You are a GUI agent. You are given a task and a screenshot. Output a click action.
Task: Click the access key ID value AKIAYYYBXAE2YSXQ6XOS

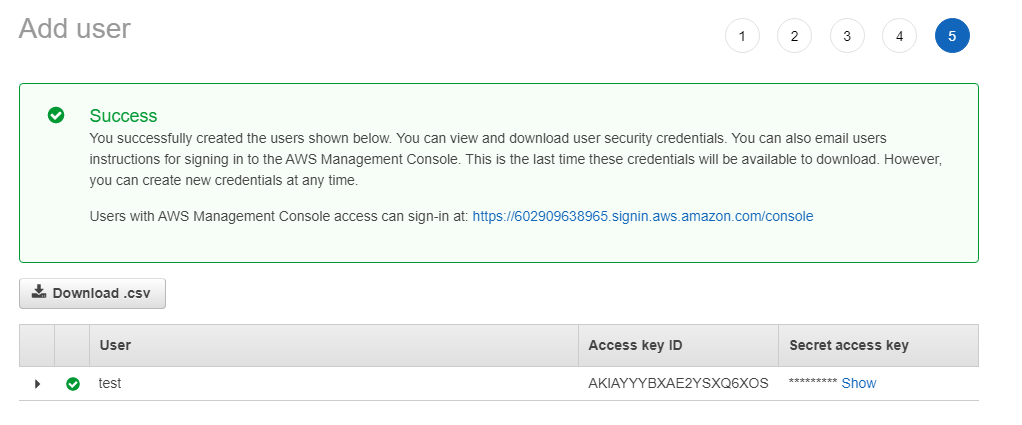[x=678, y=383]
